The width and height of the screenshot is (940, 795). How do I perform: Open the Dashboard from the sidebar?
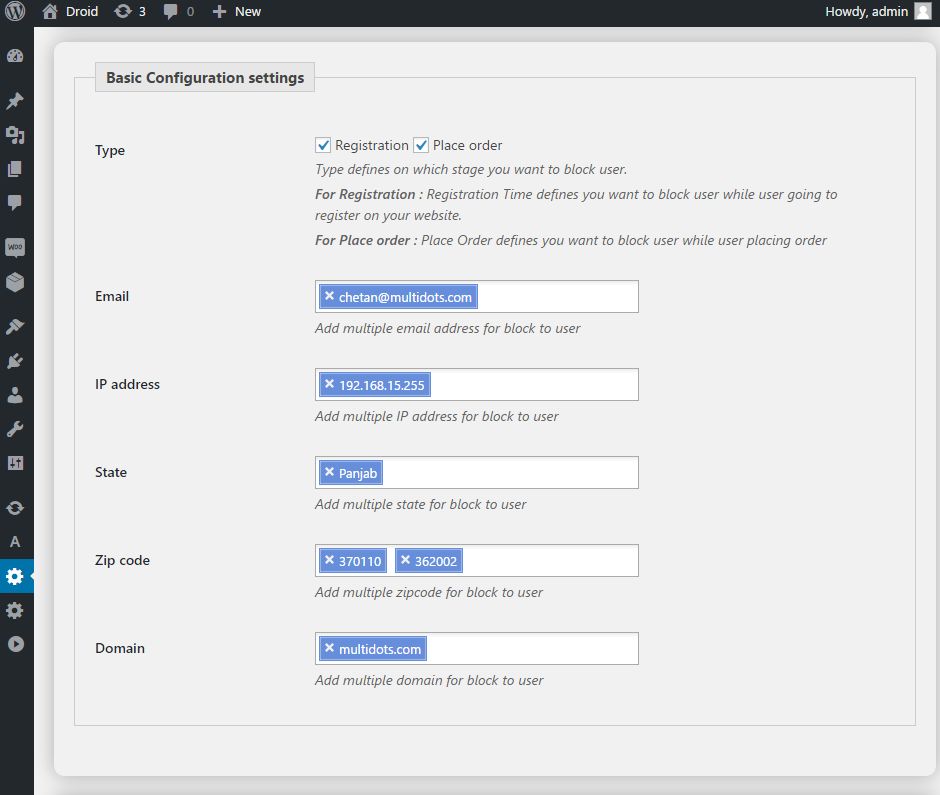coord(15,57)
